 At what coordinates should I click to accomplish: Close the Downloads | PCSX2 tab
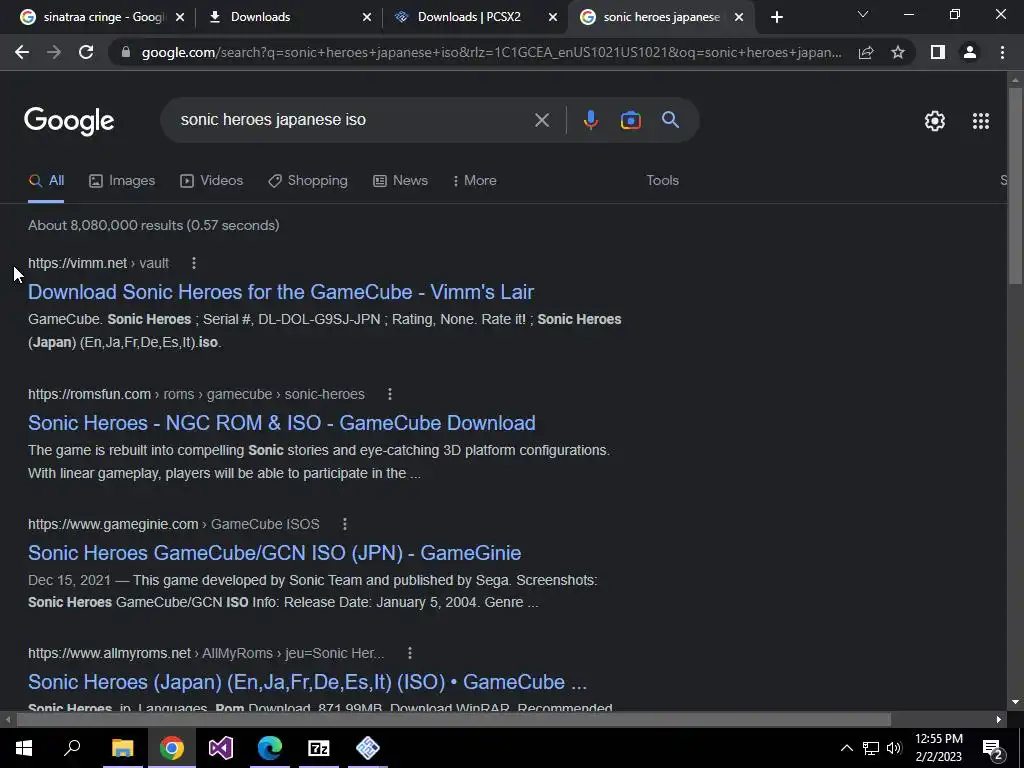[x=553, y=17]
